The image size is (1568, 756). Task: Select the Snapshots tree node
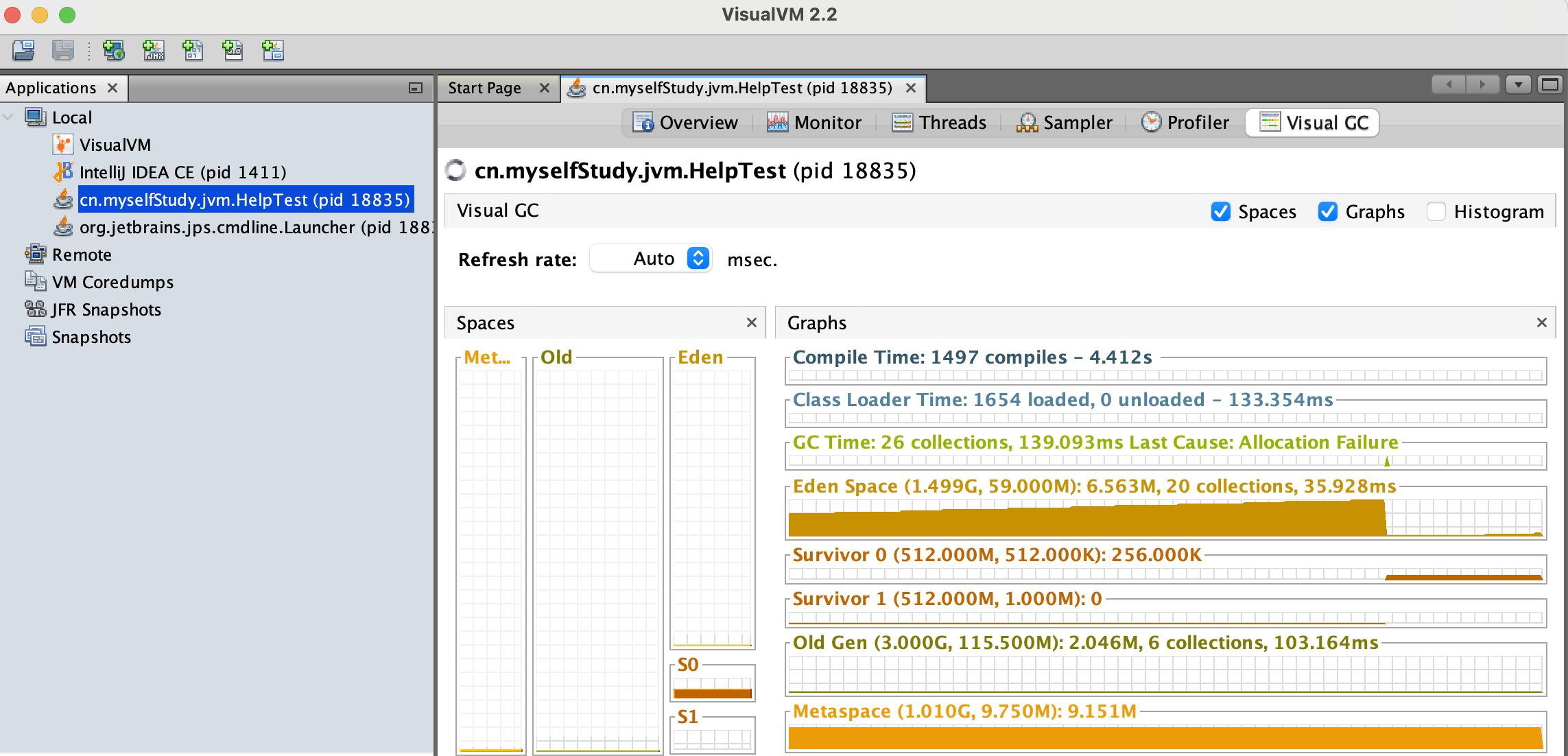coord(91,337)
